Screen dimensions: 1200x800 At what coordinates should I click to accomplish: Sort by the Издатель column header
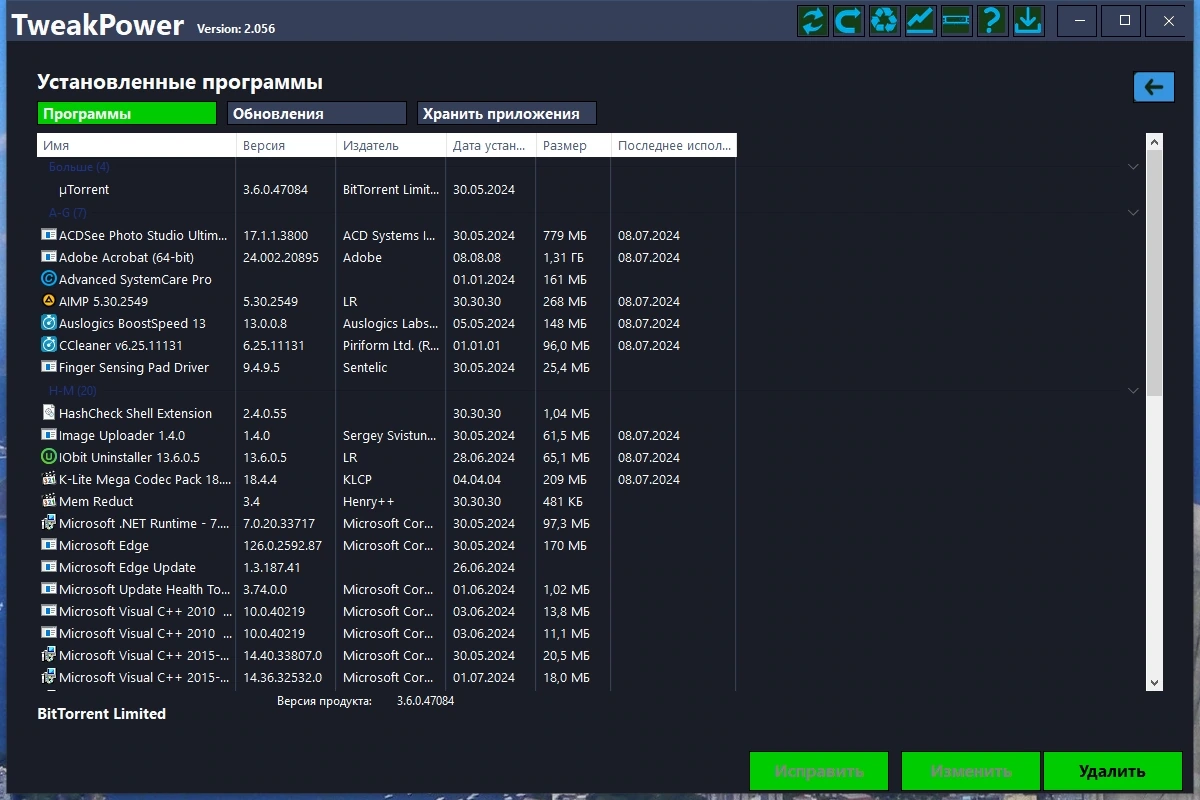pyautogui.click(x=392, y=145)
